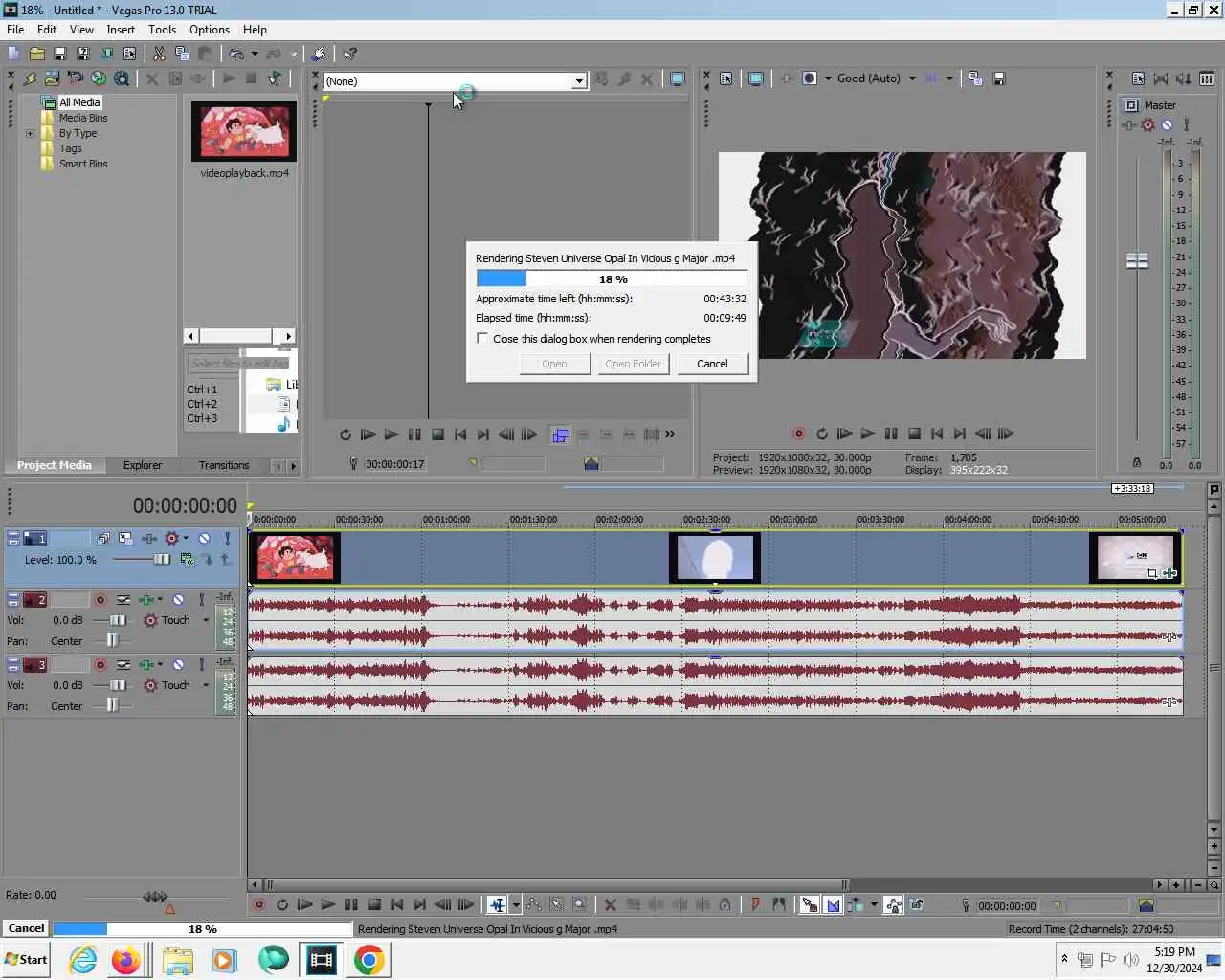Switch to the Transitions tab

[224, 465]
